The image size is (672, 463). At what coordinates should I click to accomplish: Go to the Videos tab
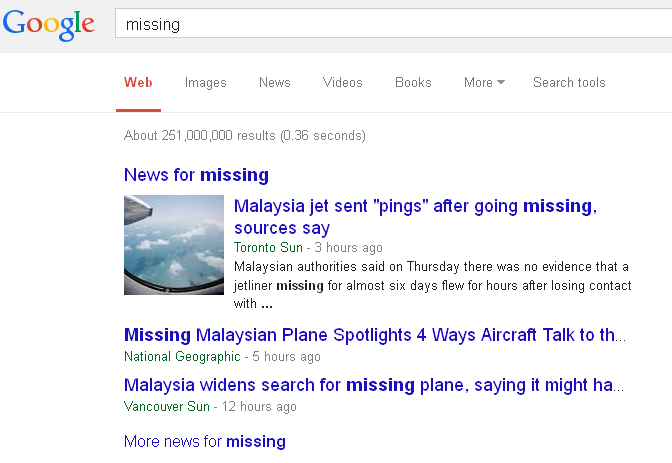(x=342, y=83)
